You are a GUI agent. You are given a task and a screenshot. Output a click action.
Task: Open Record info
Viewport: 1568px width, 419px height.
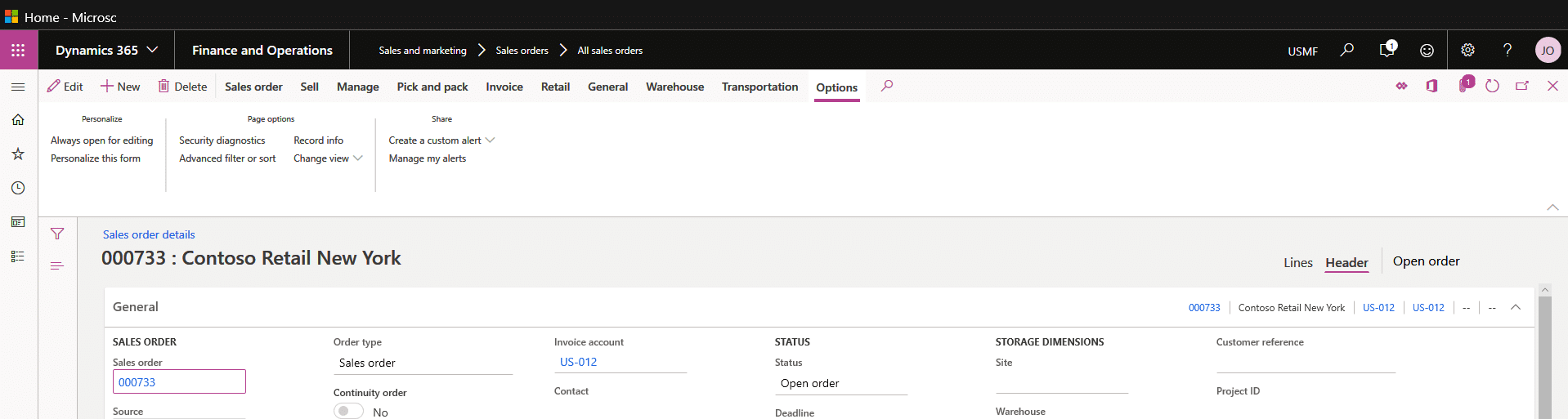click(318, 140)
